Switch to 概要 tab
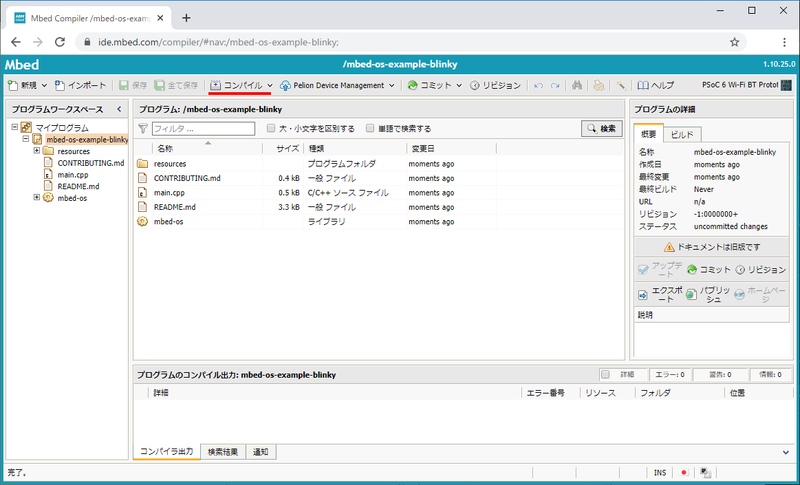 [648, 134]
